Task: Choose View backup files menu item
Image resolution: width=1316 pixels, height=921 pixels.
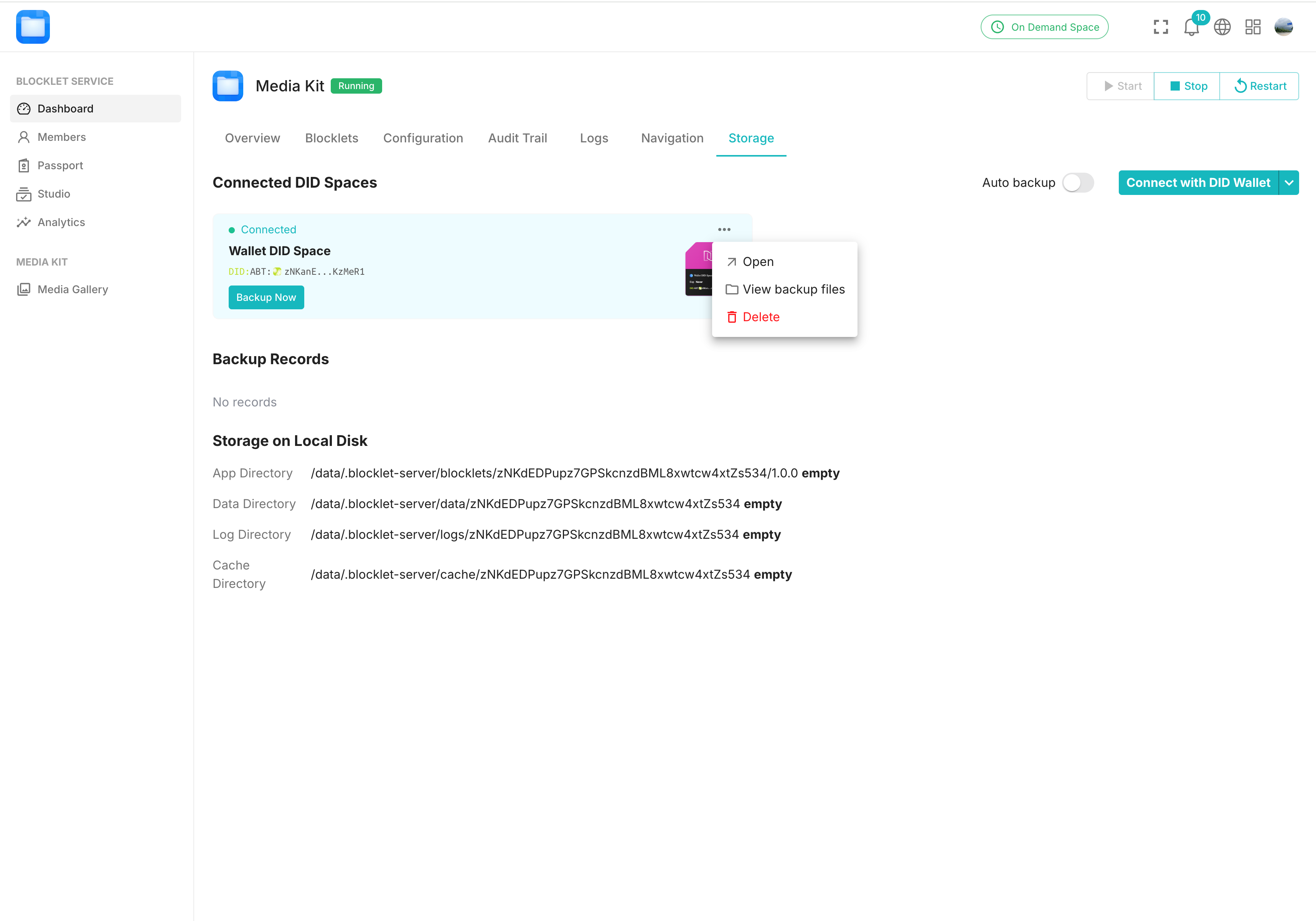Action: pos(793,289)
